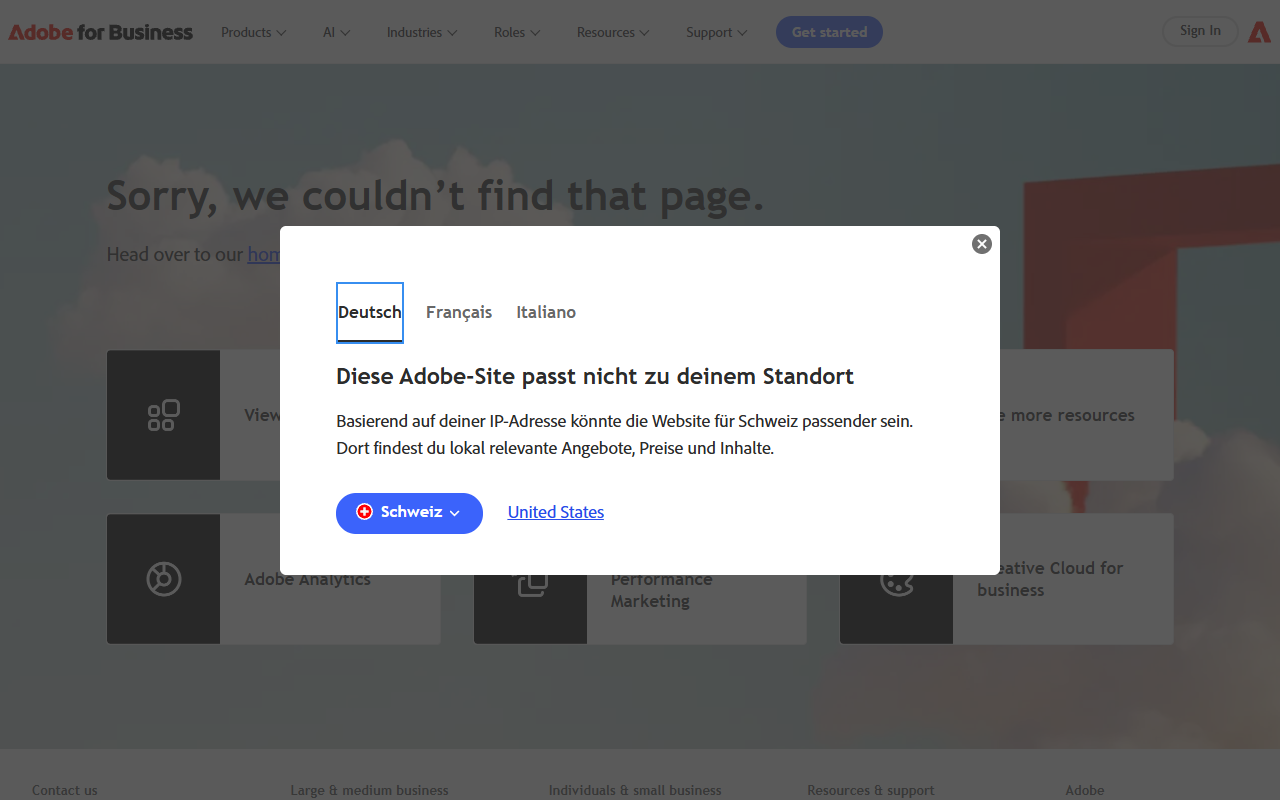Follow the United States link
The image size is (1280, 800).
[556, 512]
